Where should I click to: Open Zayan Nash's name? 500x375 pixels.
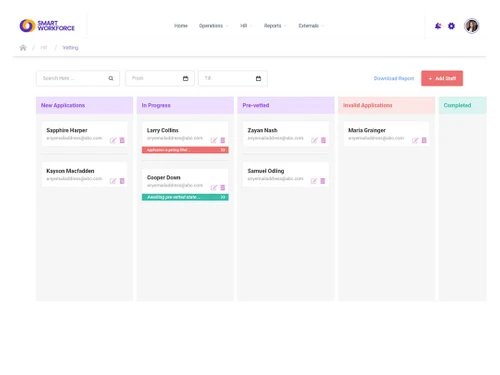262,130
